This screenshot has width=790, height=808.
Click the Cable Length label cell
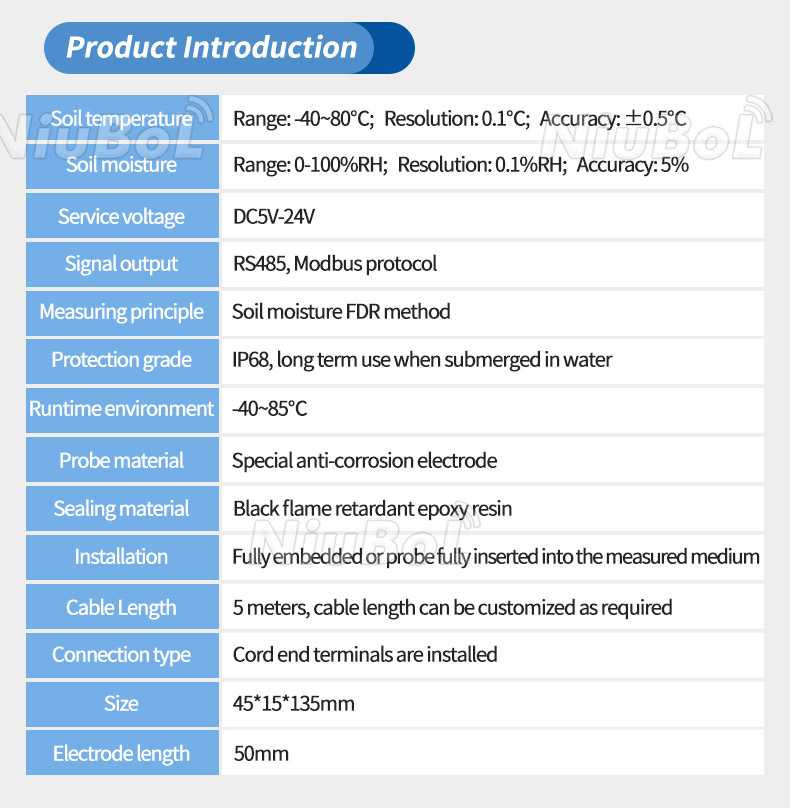point(122,608)
